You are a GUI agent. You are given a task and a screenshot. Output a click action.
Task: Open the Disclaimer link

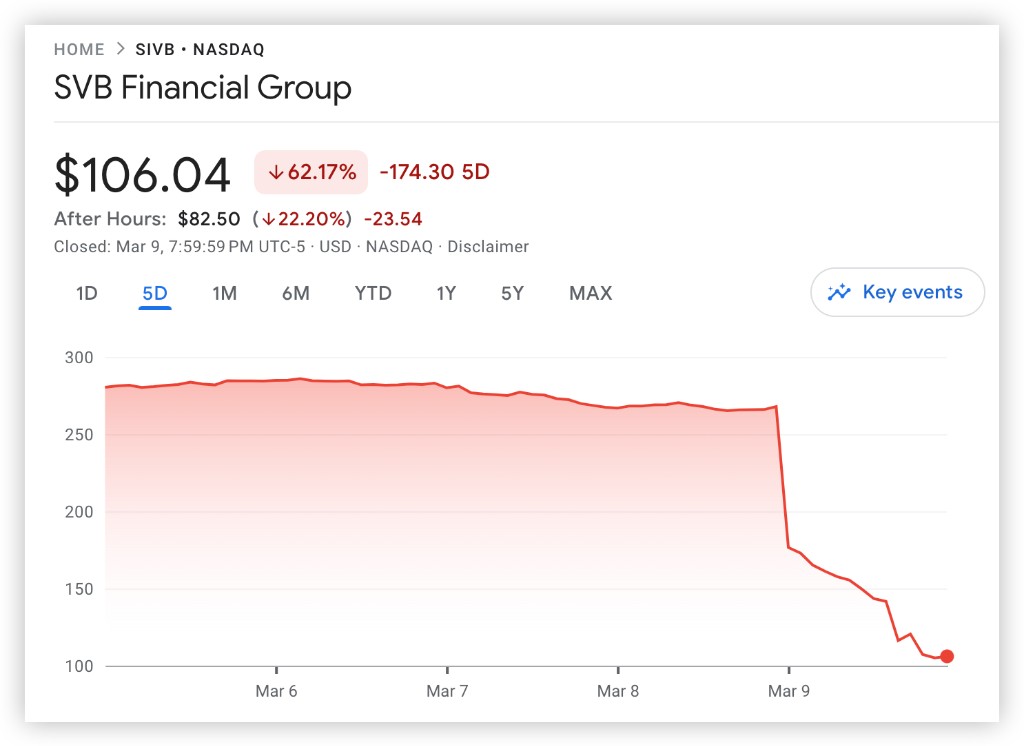point(488,246)
